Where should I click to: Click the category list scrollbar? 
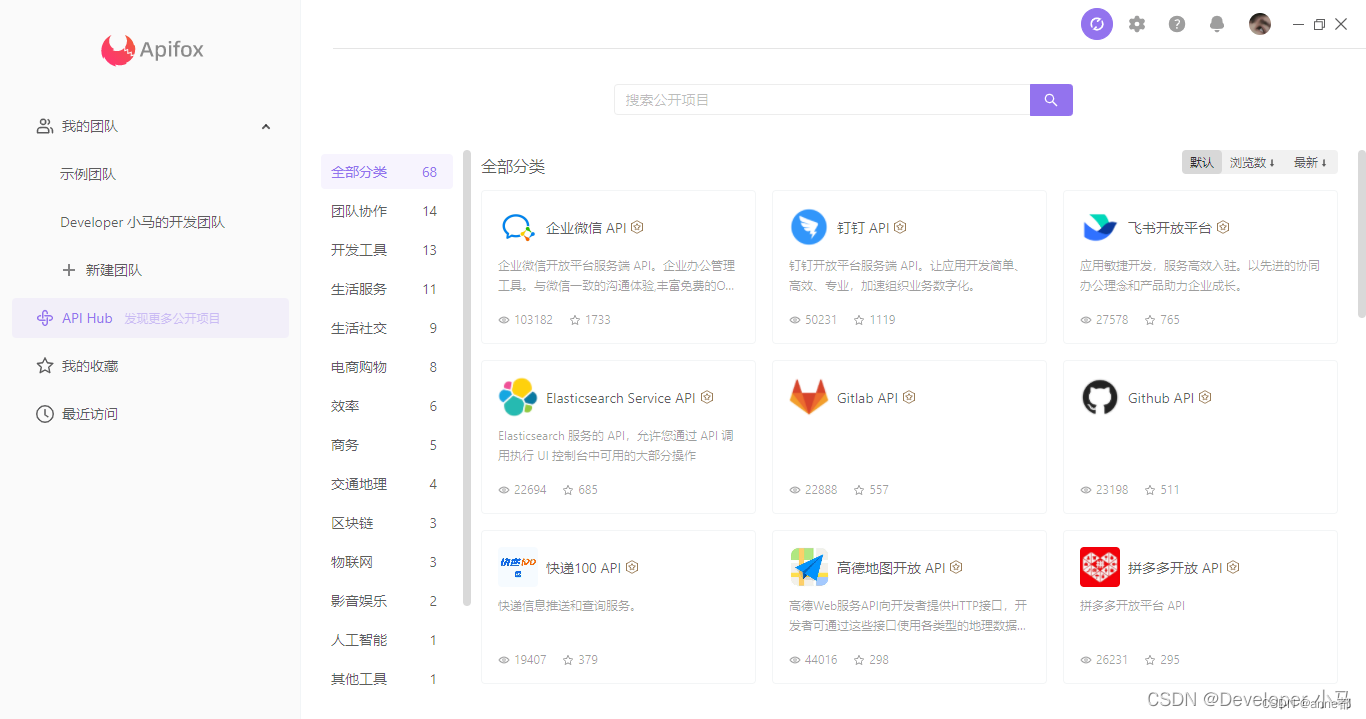(x=467, y=378)
